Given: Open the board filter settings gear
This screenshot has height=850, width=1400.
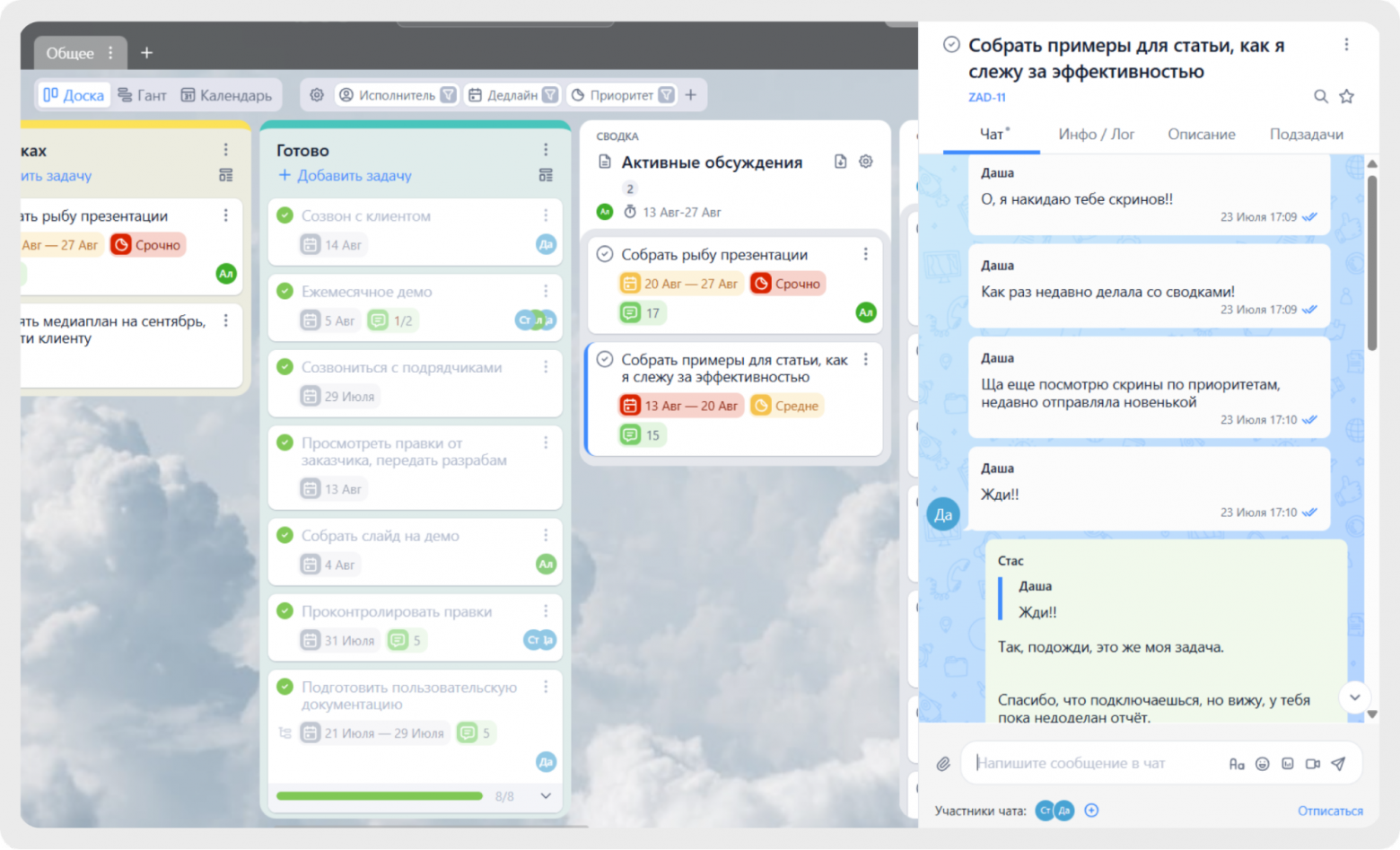Looking at the screenshot, I should (x=317, y=95).
